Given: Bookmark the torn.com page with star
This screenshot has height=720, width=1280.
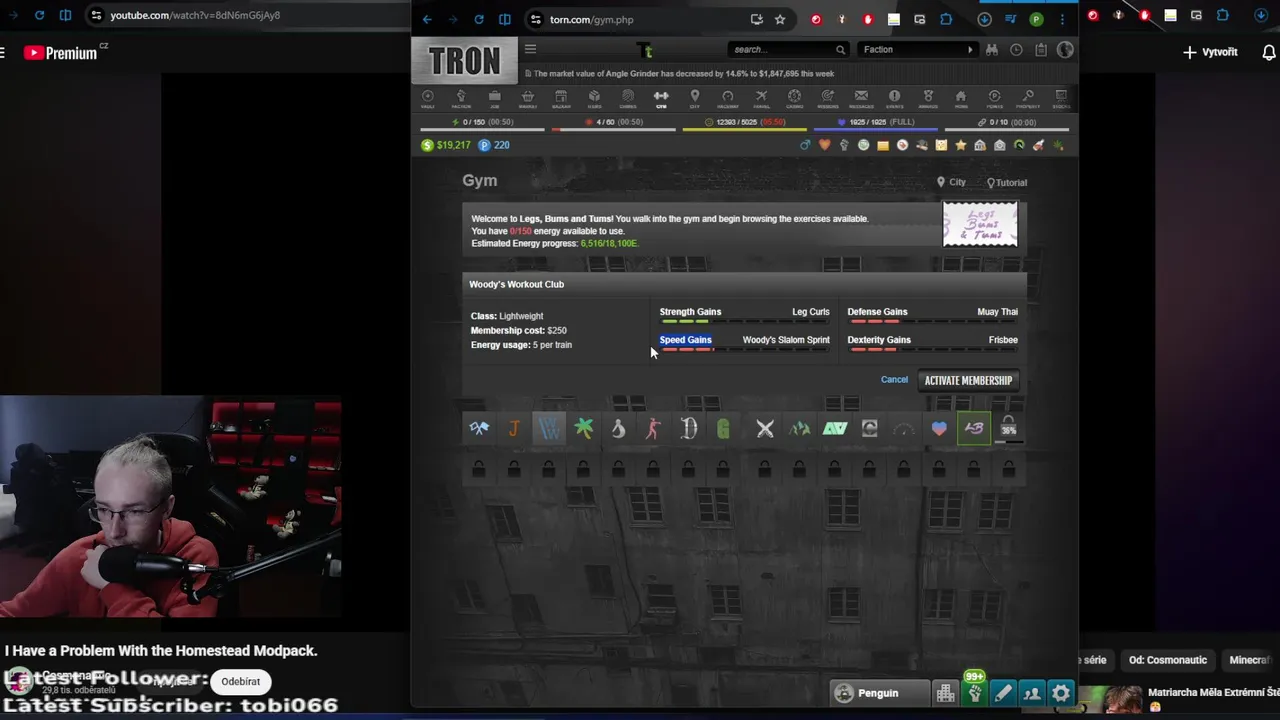Looking at the screenshot, I should pos(780,19).
